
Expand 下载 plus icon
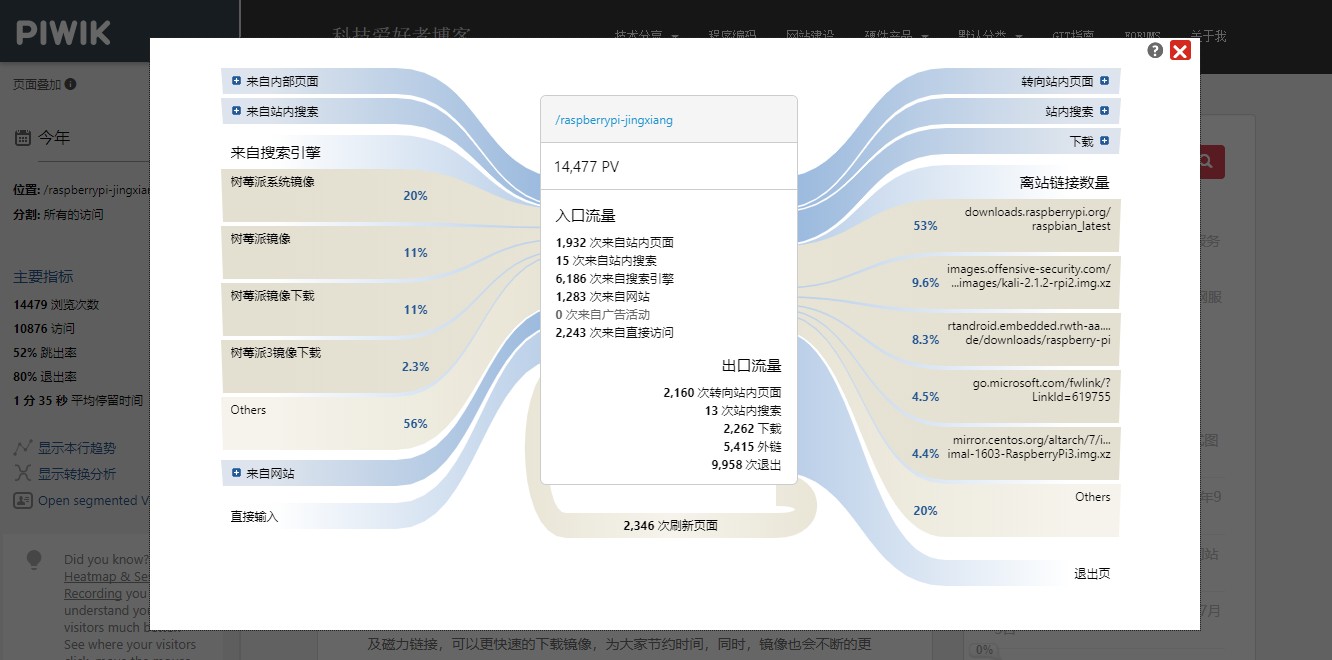point(1104,141)
